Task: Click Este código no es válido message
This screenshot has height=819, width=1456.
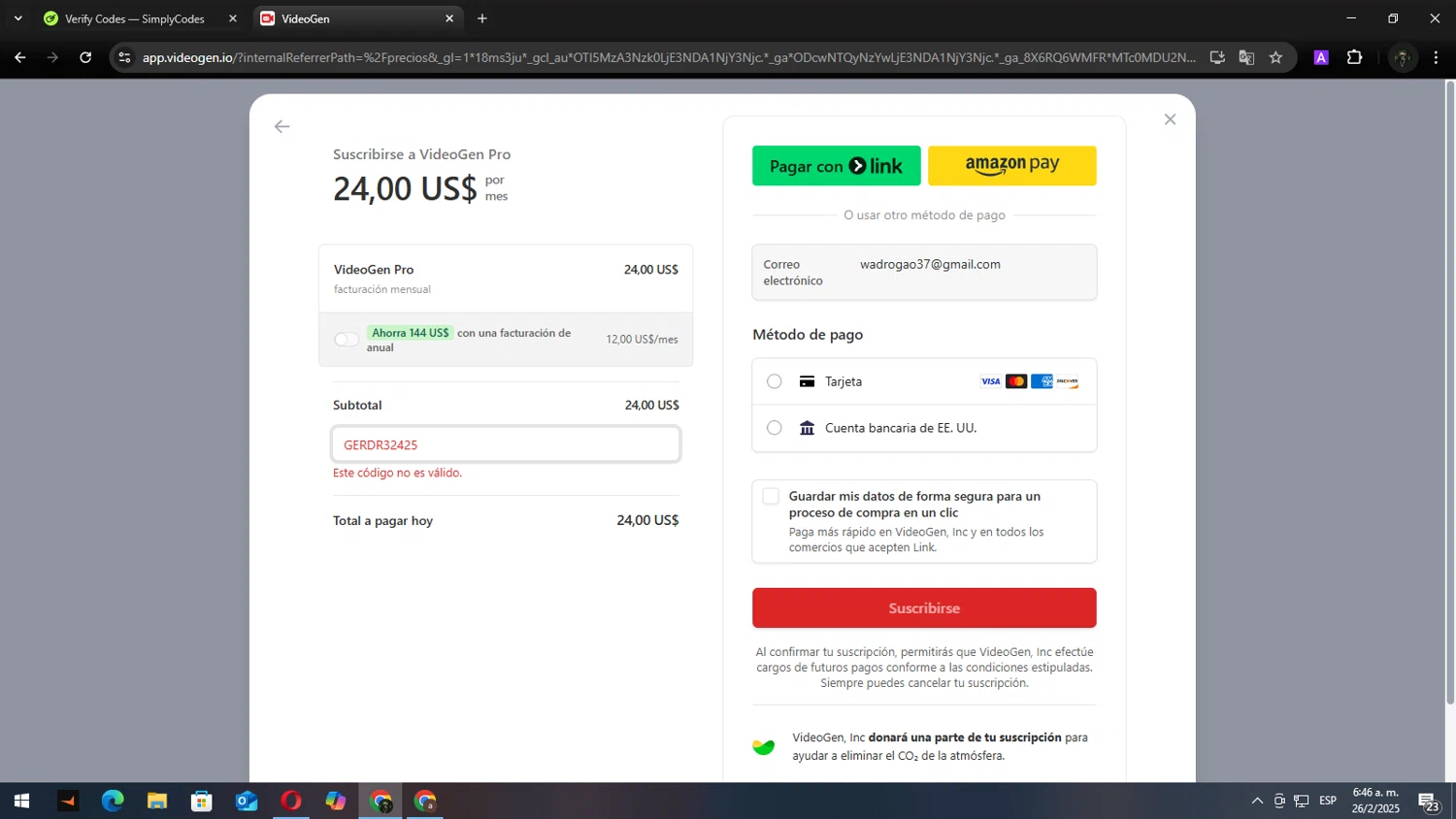Action: coord(397,473)
